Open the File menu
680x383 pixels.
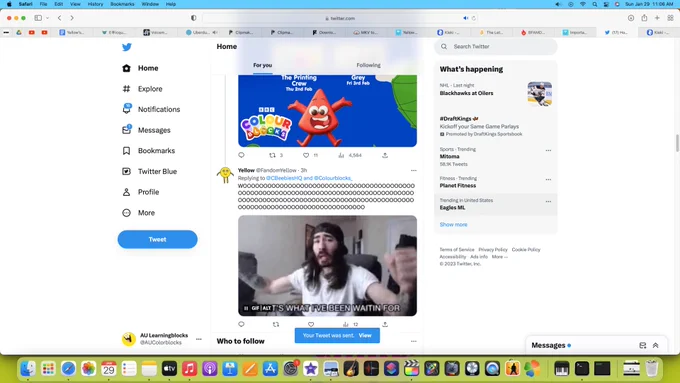pyautogui.click(x=43, y=4)
